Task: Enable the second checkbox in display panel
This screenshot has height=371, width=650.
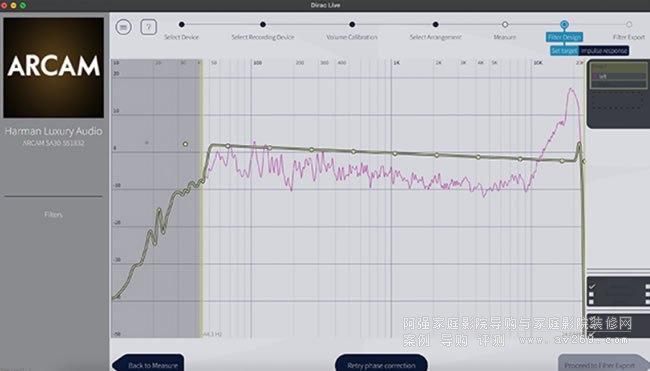Action: tap(592, 295)
